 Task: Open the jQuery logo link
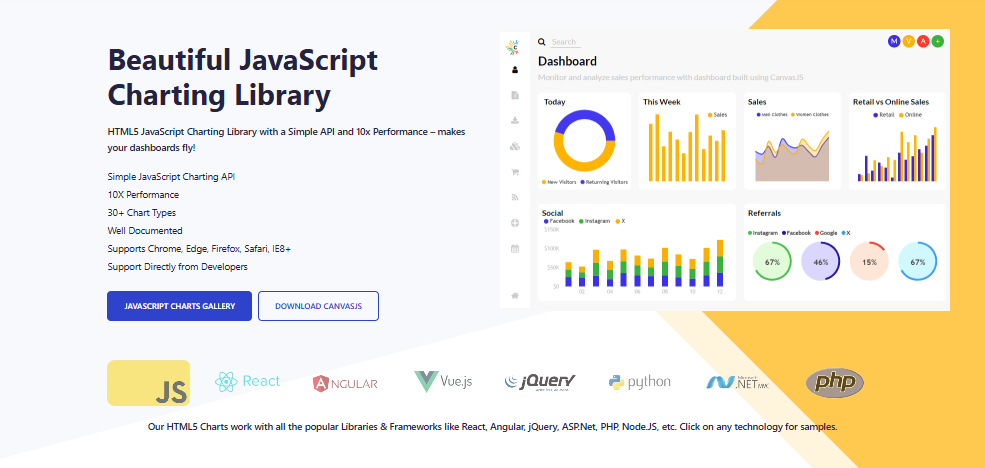[x=540, y=381]
